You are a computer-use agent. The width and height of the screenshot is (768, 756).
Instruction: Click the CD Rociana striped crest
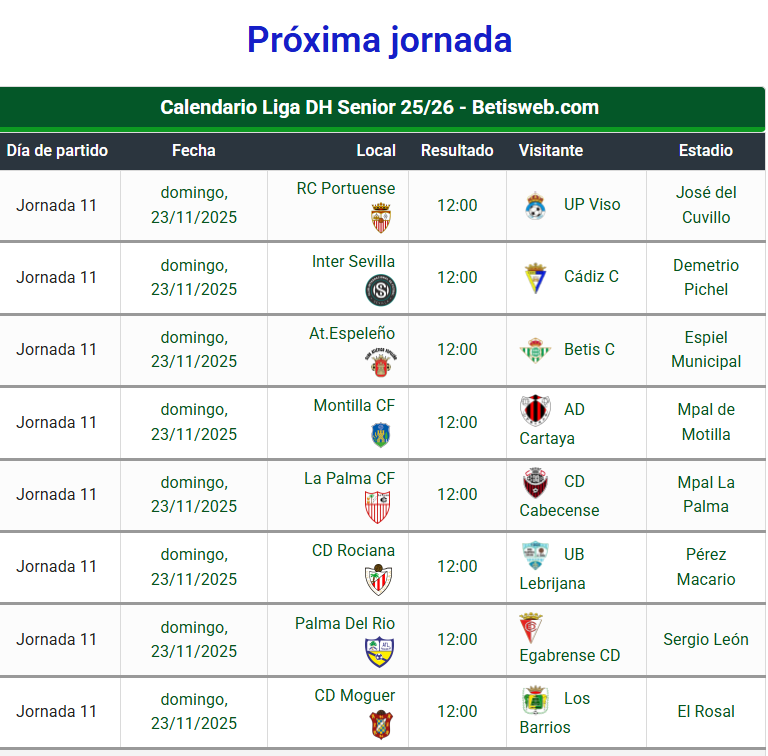[379, 580]
